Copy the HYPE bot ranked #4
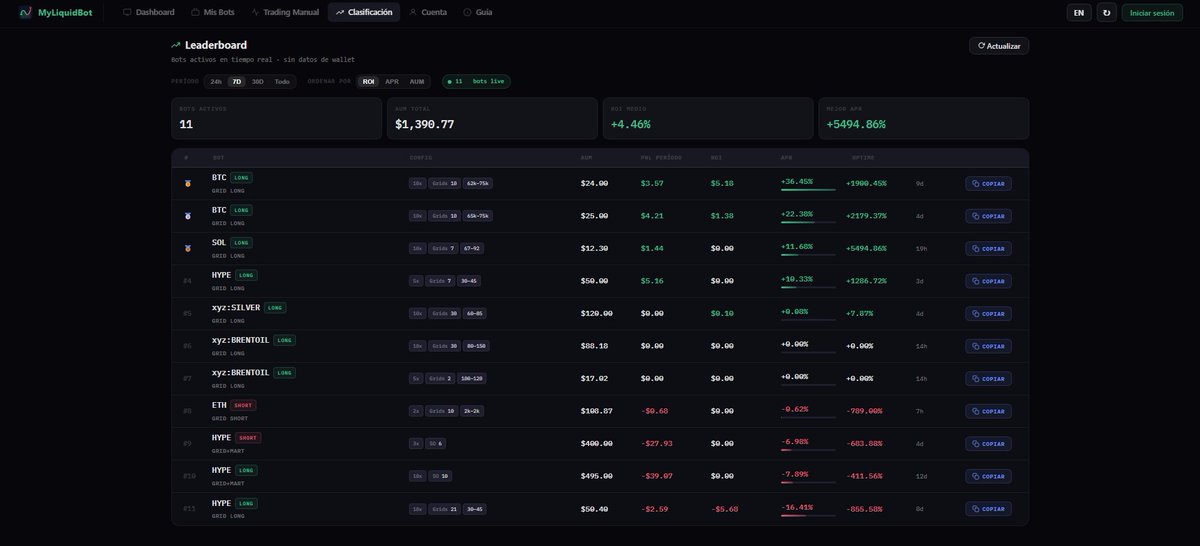Image resolution: width=1200 pixels, height=546 pixels. click(x=988, y=281)
